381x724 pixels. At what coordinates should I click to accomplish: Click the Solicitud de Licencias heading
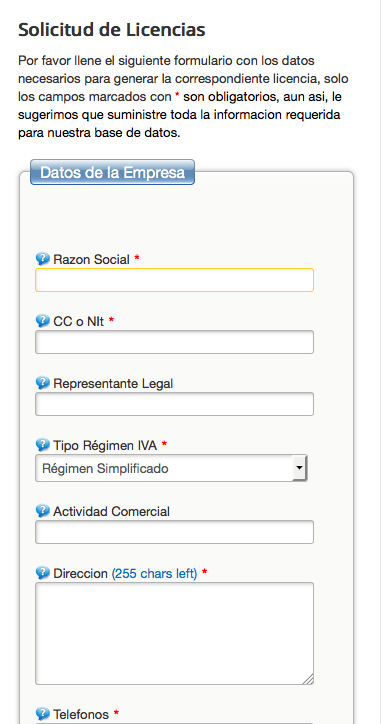pos(112,30)
